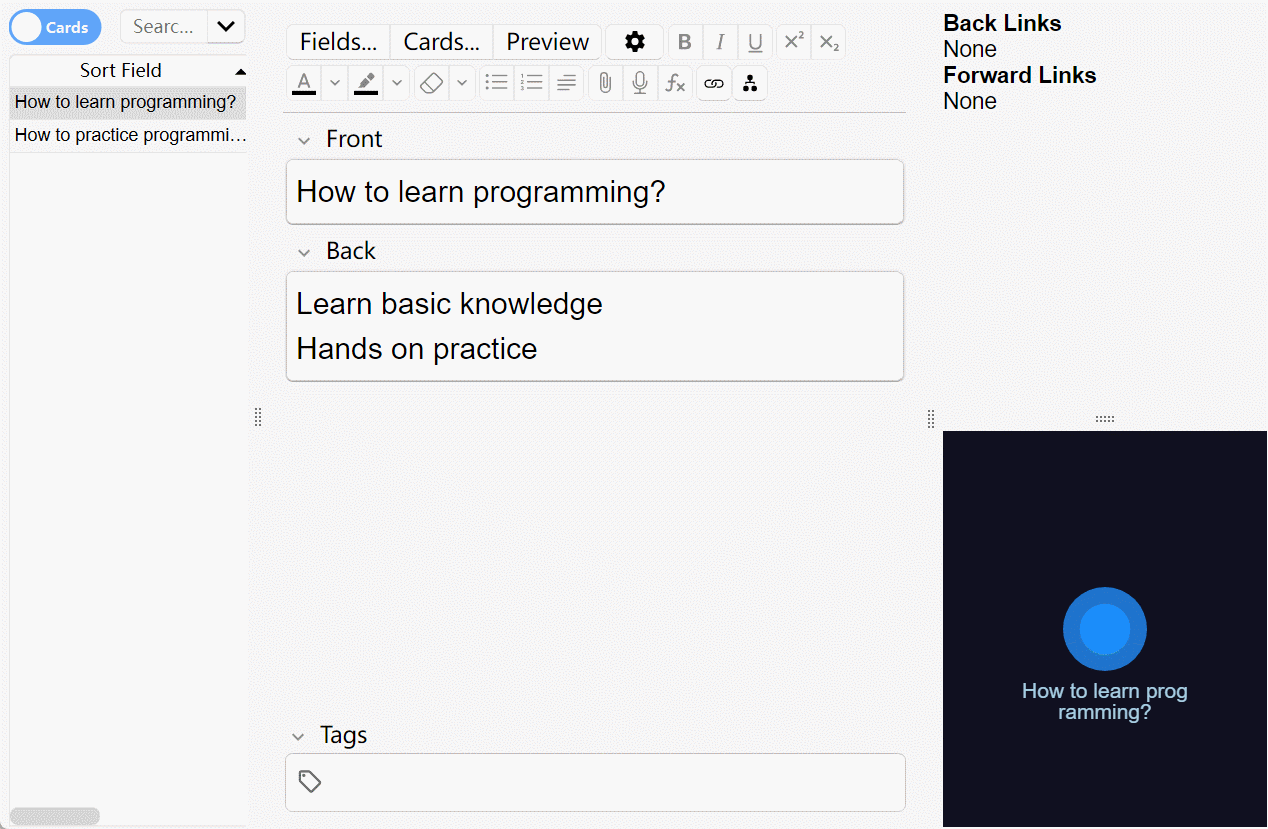Toggle italic formatting
This screenshot has height=829, width=1268.
tap(720, 42)
